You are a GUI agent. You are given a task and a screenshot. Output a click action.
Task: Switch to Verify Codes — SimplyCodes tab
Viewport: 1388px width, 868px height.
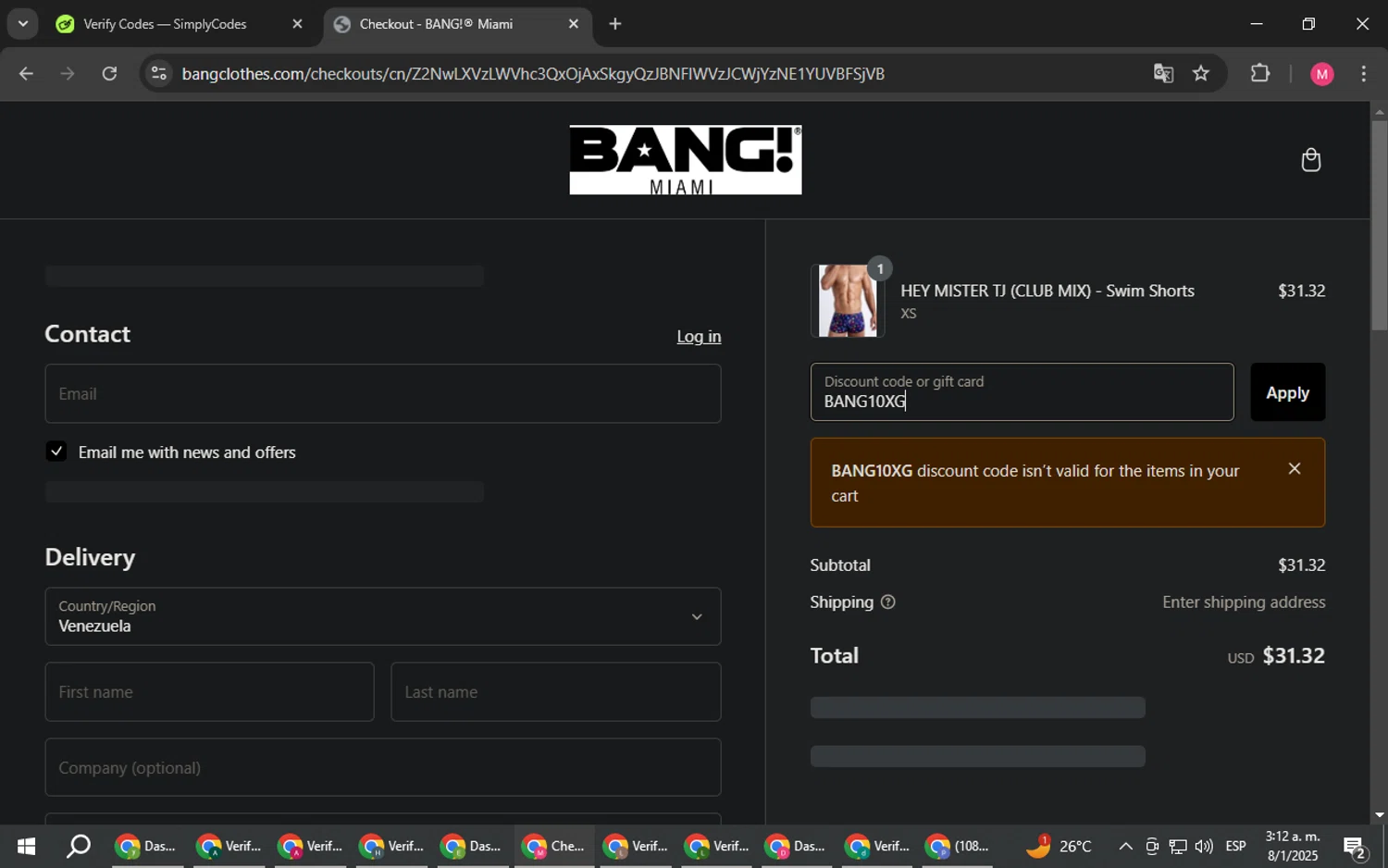click(x=166, y=24)
